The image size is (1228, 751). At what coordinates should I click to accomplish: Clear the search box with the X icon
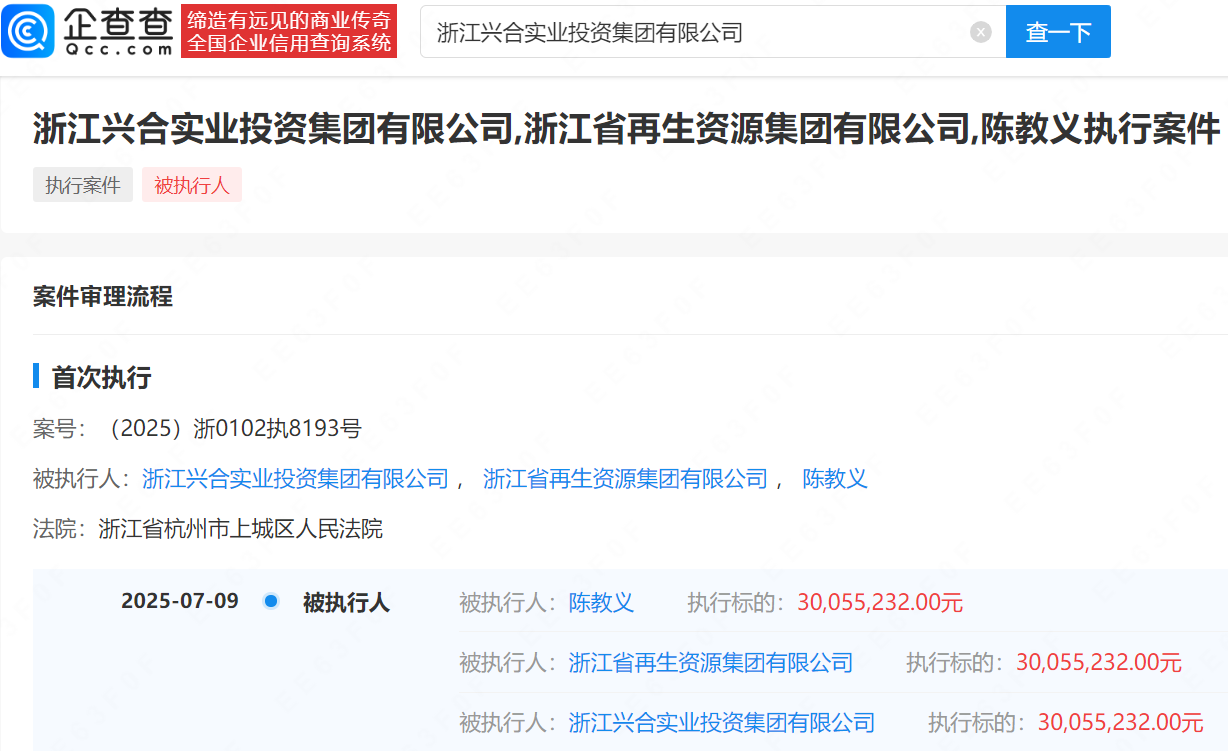(981, 32)
